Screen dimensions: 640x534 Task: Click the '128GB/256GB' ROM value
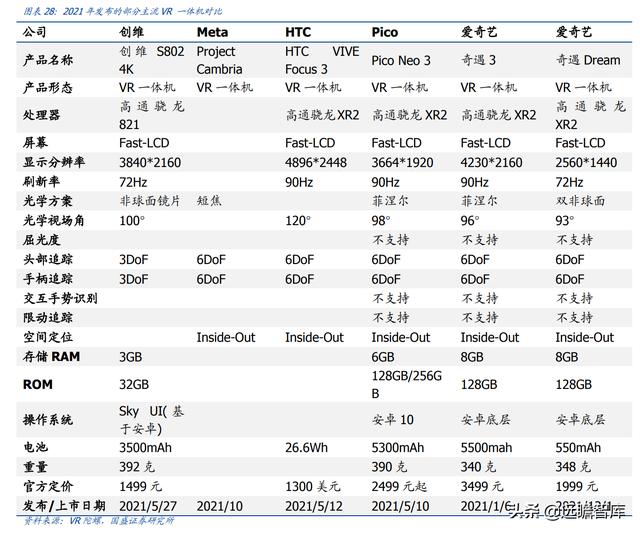407,385
